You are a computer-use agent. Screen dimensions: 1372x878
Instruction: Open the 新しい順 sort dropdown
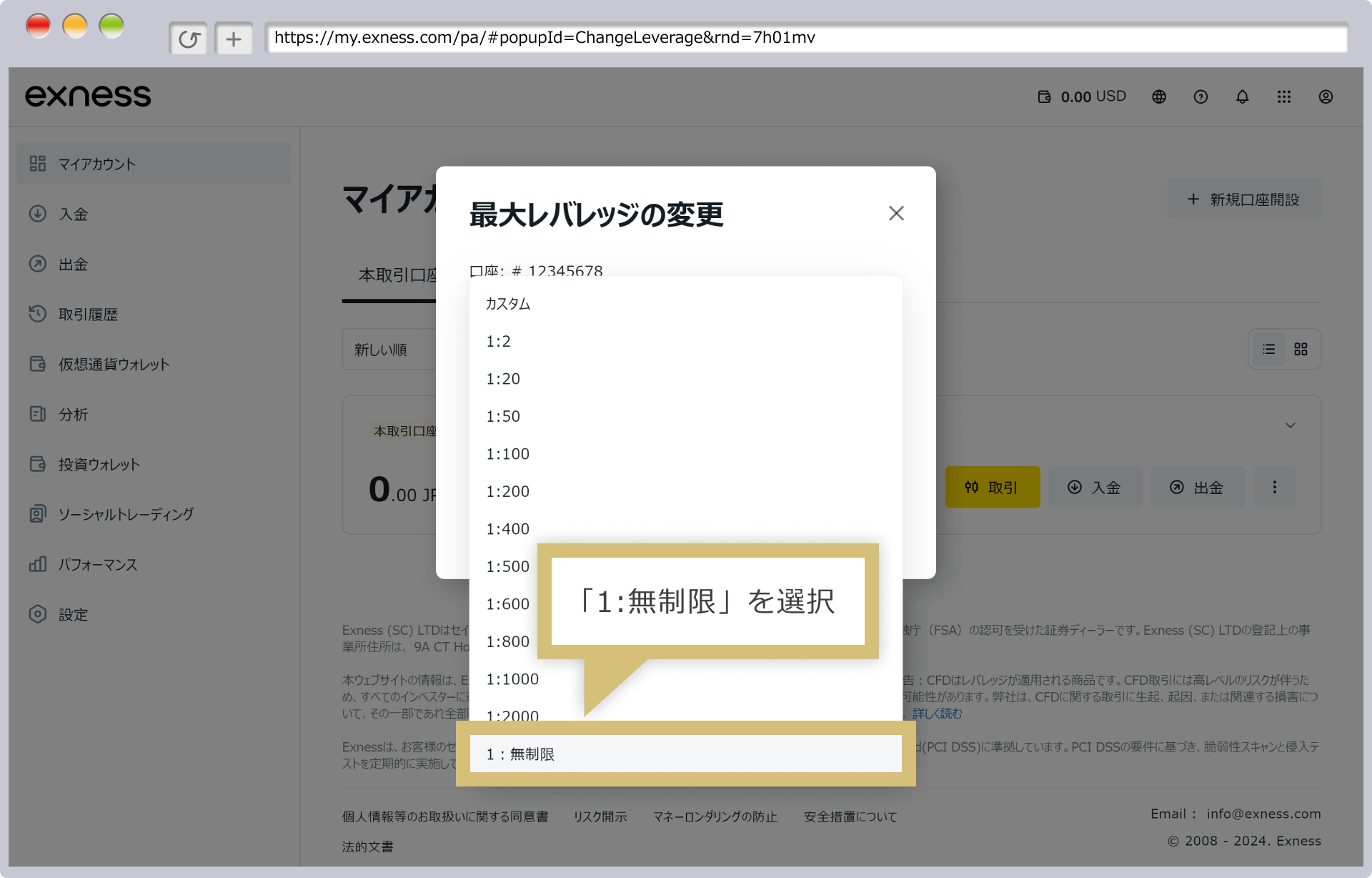click(381, 349)
